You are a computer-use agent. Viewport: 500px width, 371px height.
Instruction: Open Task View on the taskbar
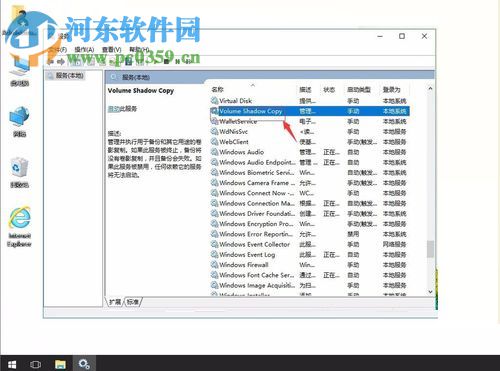tap(36, 364)
